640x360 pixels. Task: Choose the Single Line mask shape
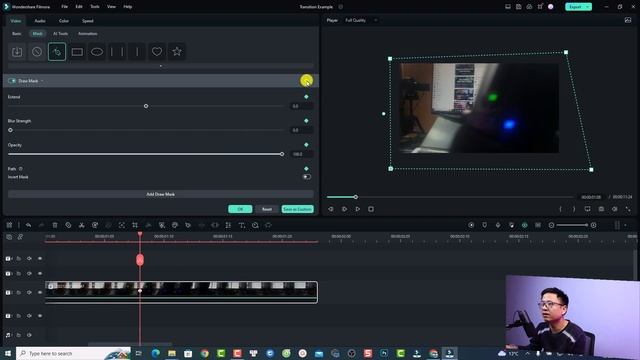click(x=137, y=52)
